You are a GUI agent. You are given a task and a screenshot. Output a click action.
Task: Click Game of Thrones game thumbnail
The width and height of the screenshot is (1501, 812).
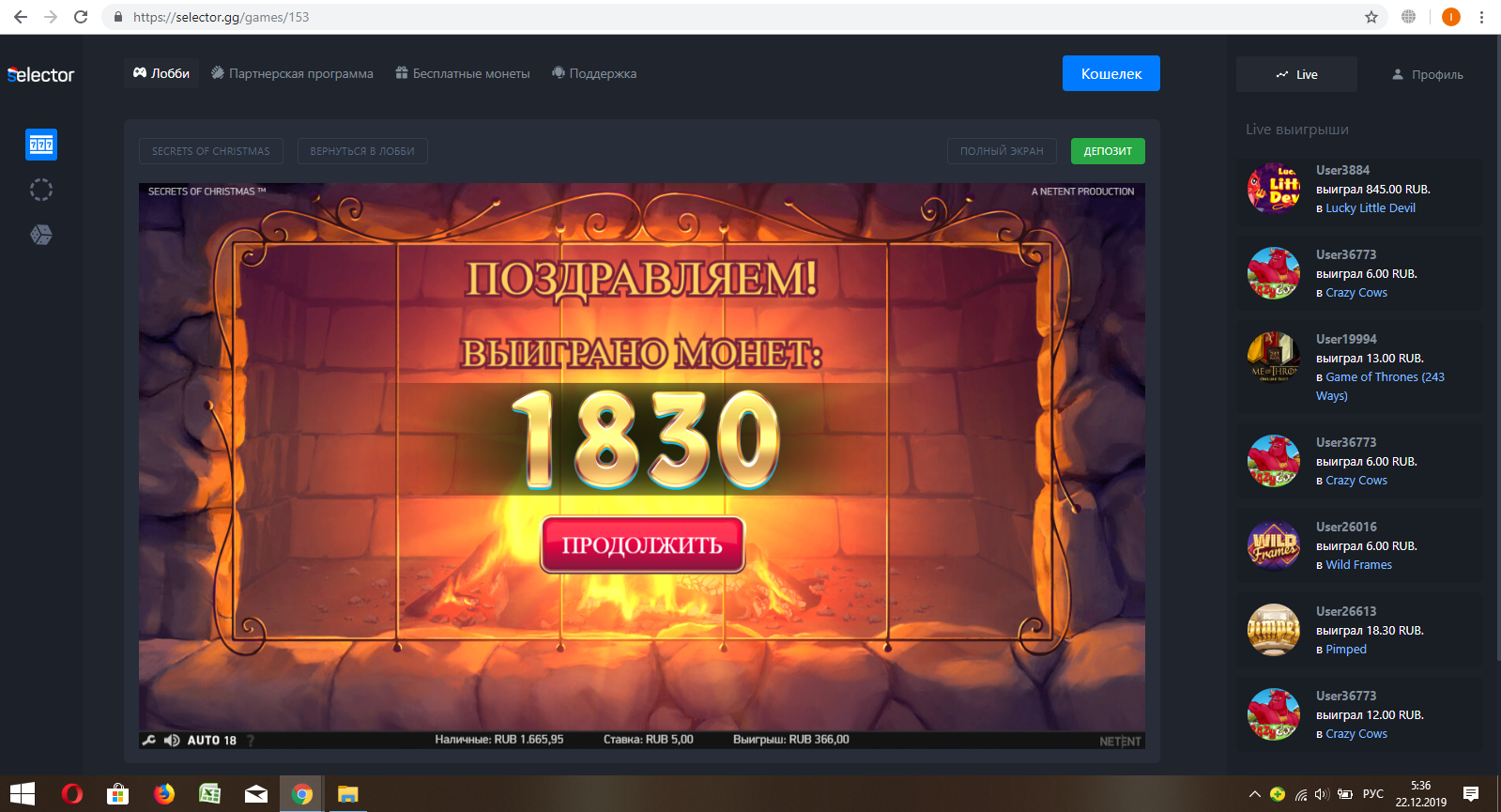coord(1274,358)
